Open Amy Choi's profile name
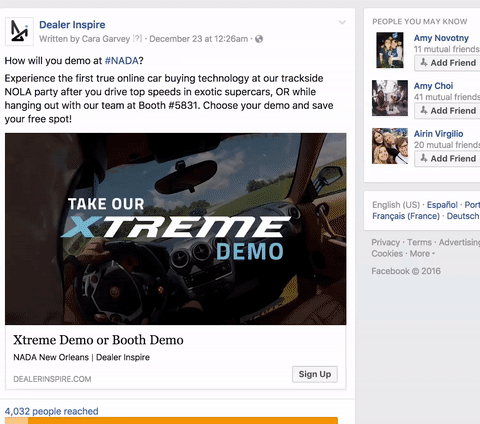Image resolution: width=480 pixels, height=424 pixels. (433, 86)
